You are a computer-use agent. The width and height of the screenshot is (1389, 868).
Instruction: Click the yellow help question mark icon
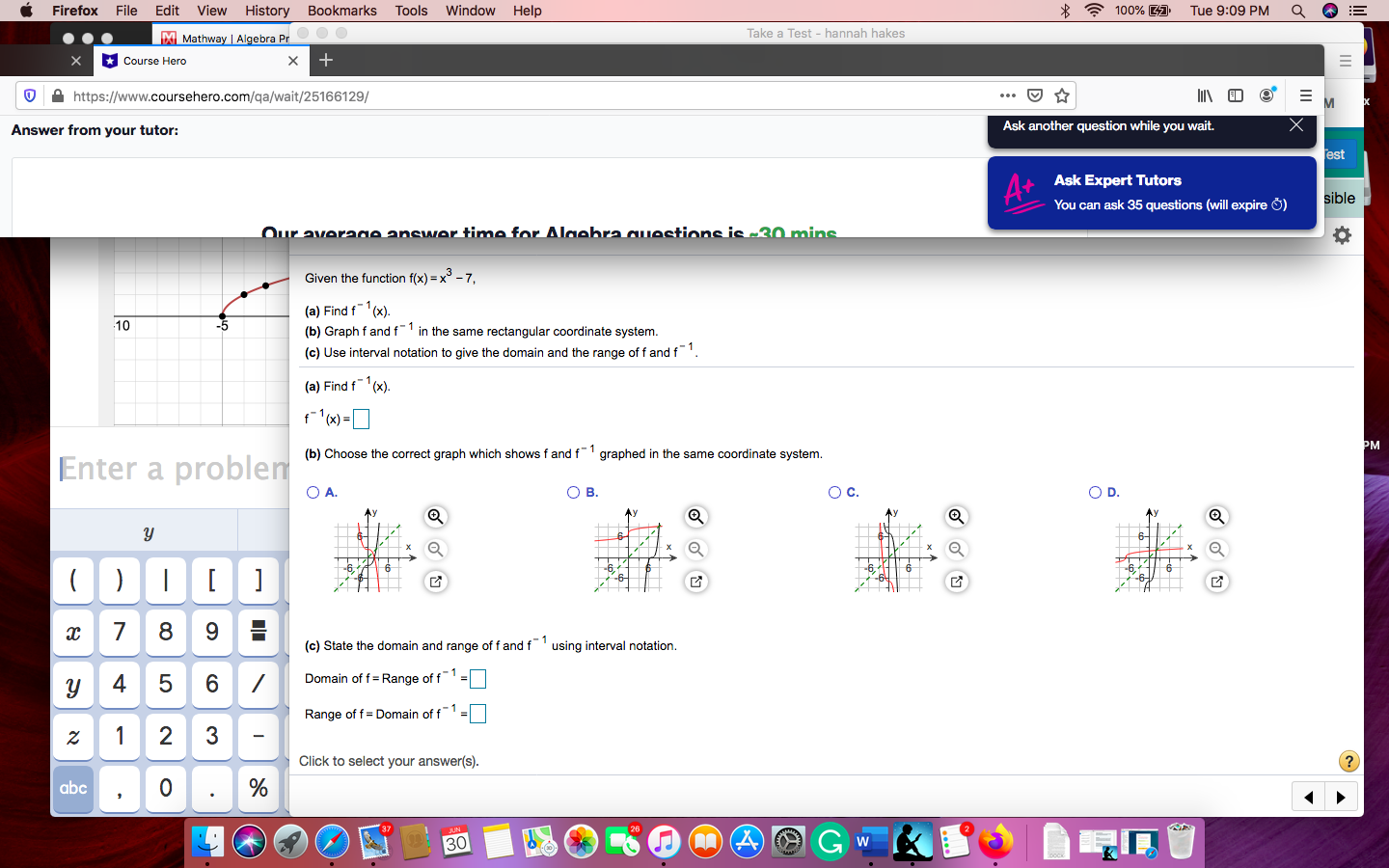tap(1348, 761)
